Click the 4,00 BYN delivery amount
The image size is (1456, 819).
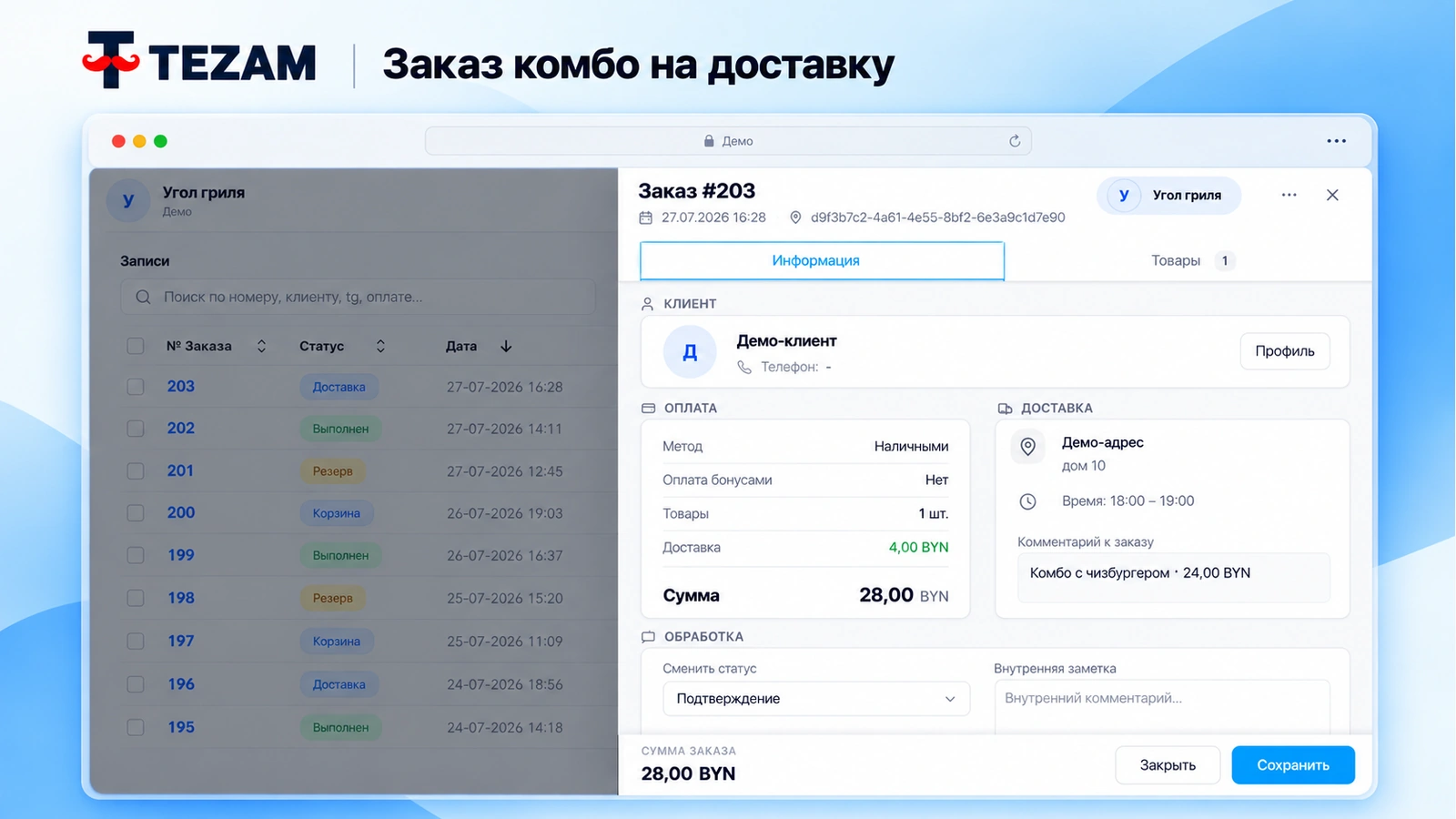click(x=918, y=548)
